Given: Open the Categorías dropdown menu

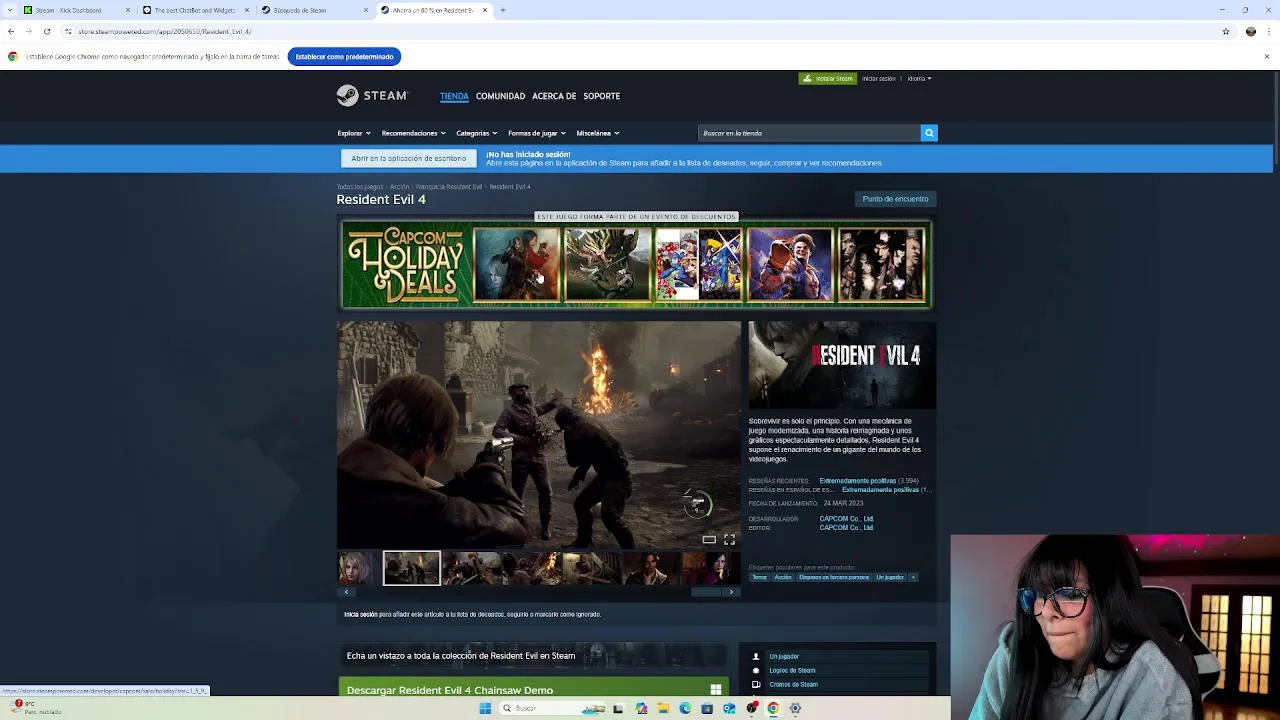Looking at the screenshot, I should [x=476, y=133].
